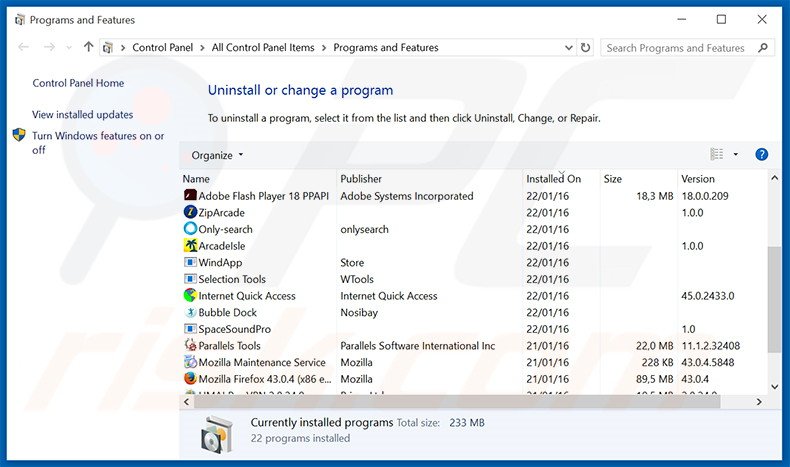Image resolution: width=790 pixels, height=467 pixels.
Task: Open the Control Panel Home link
Action: click(78, 83)
